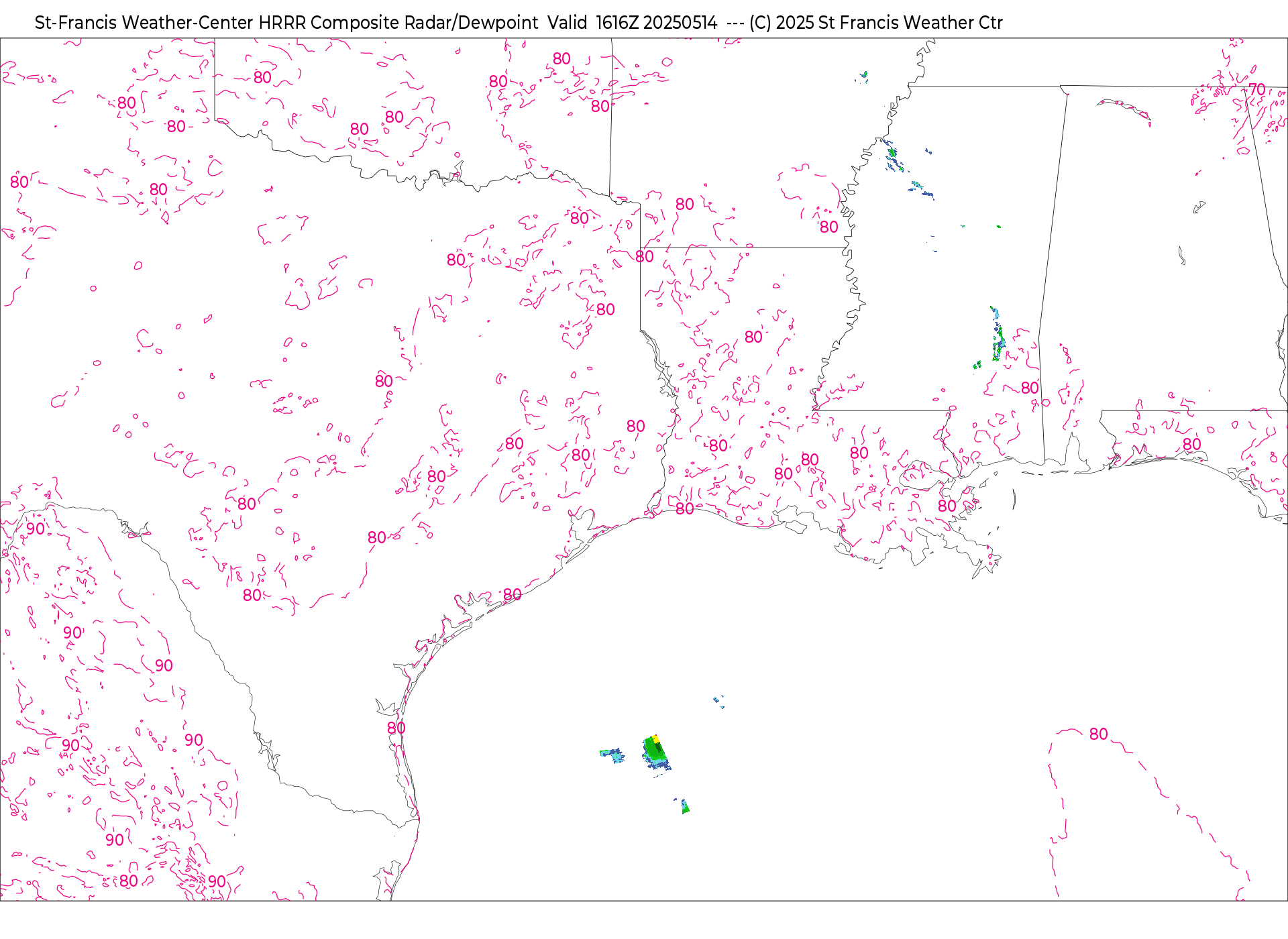1288x939 pixels.
Task: Click the "Valid 1616Z 20250514" timestamp text
Action: 633,23
